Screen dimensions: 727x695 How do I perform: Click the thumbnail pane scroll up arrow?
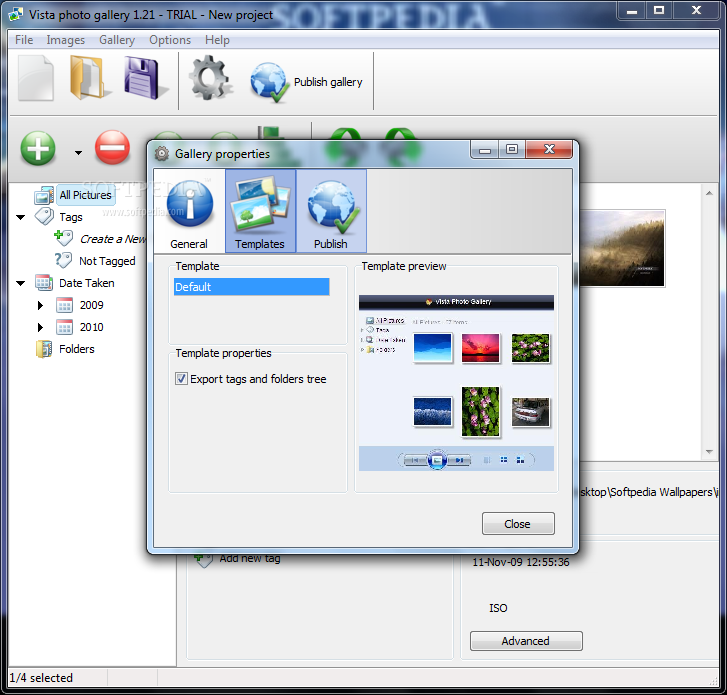click(709, 193)
